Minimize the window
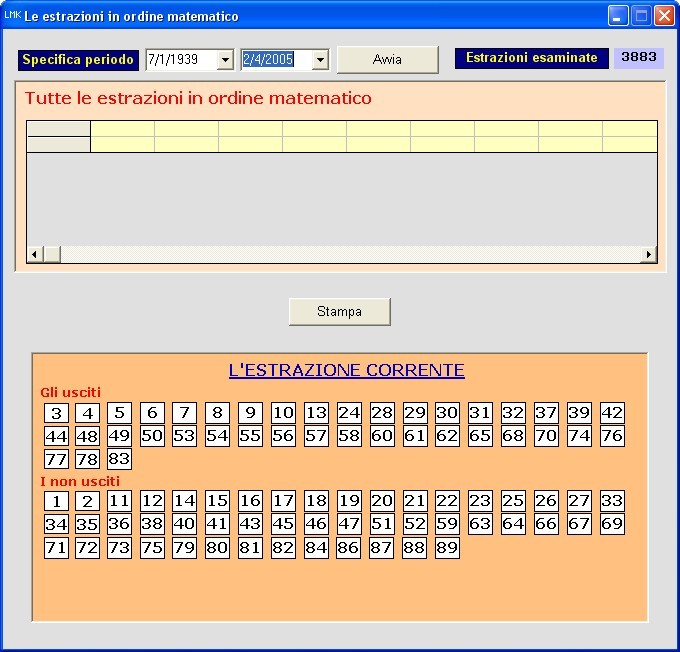The height and width of the screenshot is (652, 680). tap(618, 16)
